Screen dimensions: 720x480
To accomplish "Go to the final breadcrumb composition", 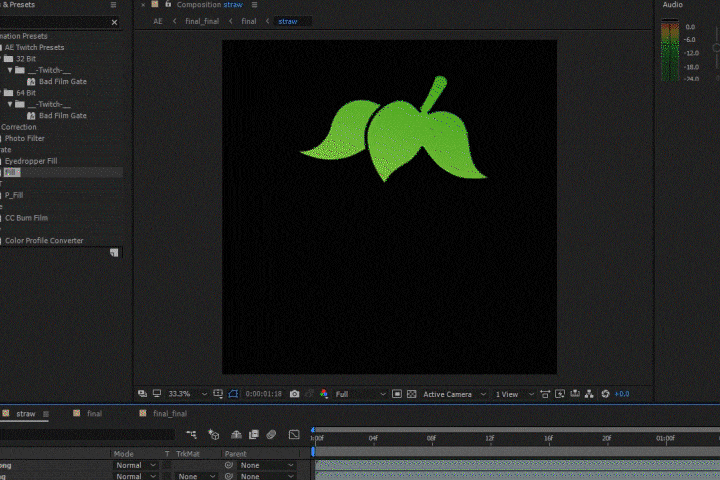I will [x=248, y=21].
